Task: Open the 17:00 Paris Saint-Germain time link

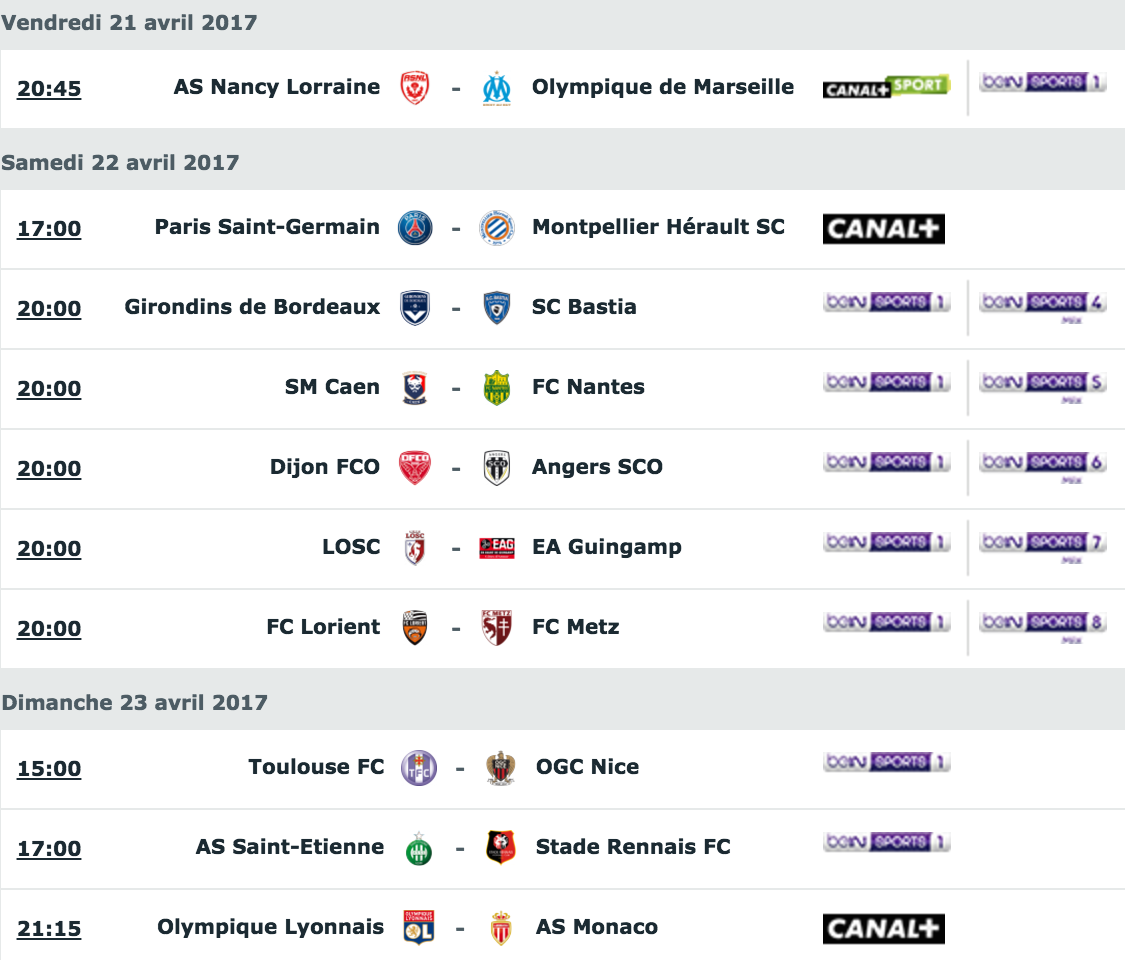Action: (49, 229)
